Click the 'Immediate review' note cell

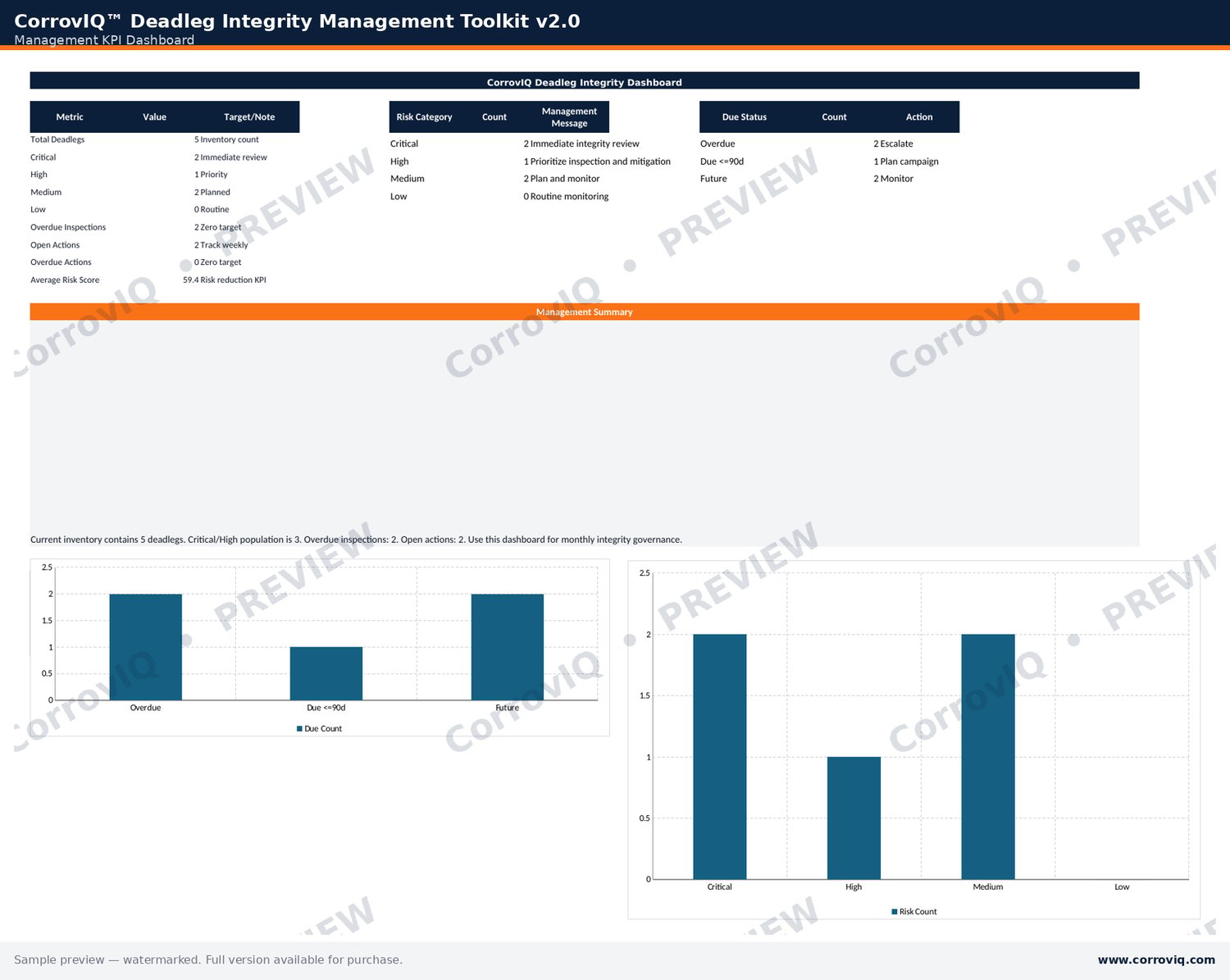click(x=234, y=157)
